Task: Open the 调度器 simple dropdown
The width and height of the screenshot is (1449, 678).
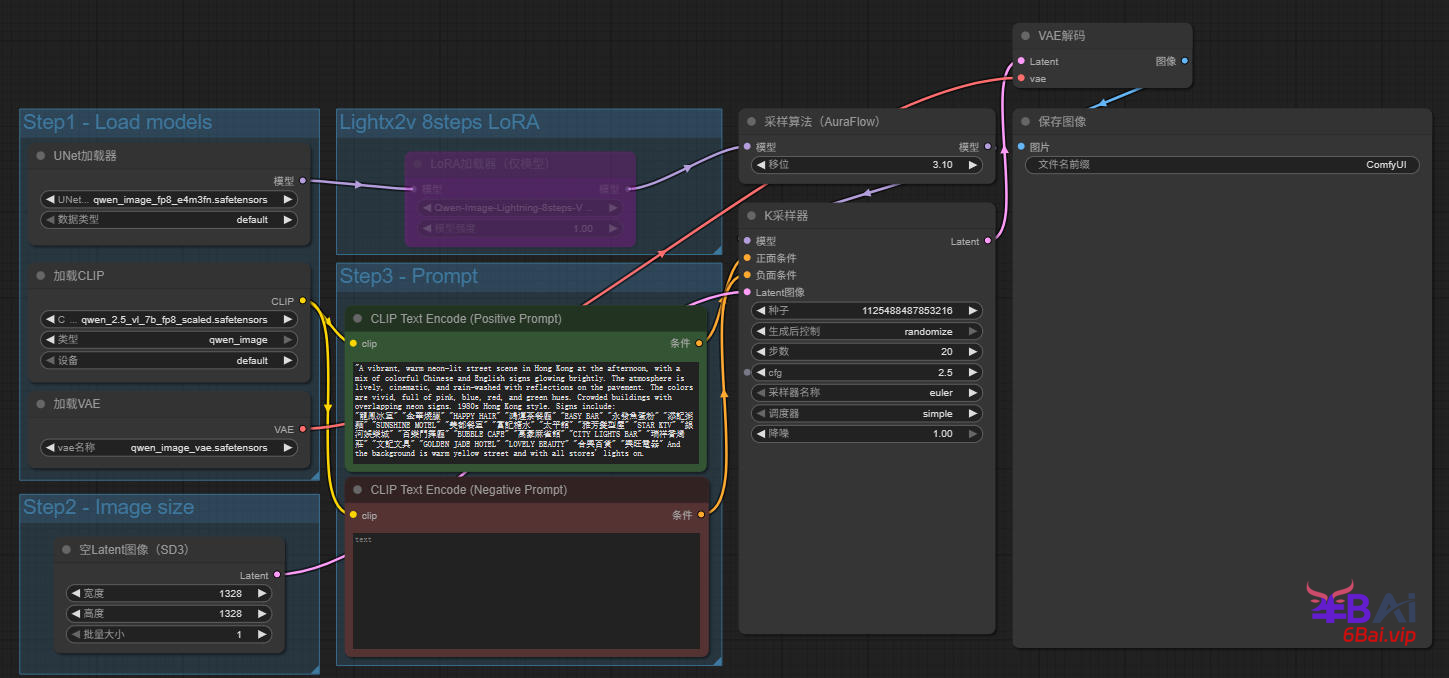Action: click(866, 414)
